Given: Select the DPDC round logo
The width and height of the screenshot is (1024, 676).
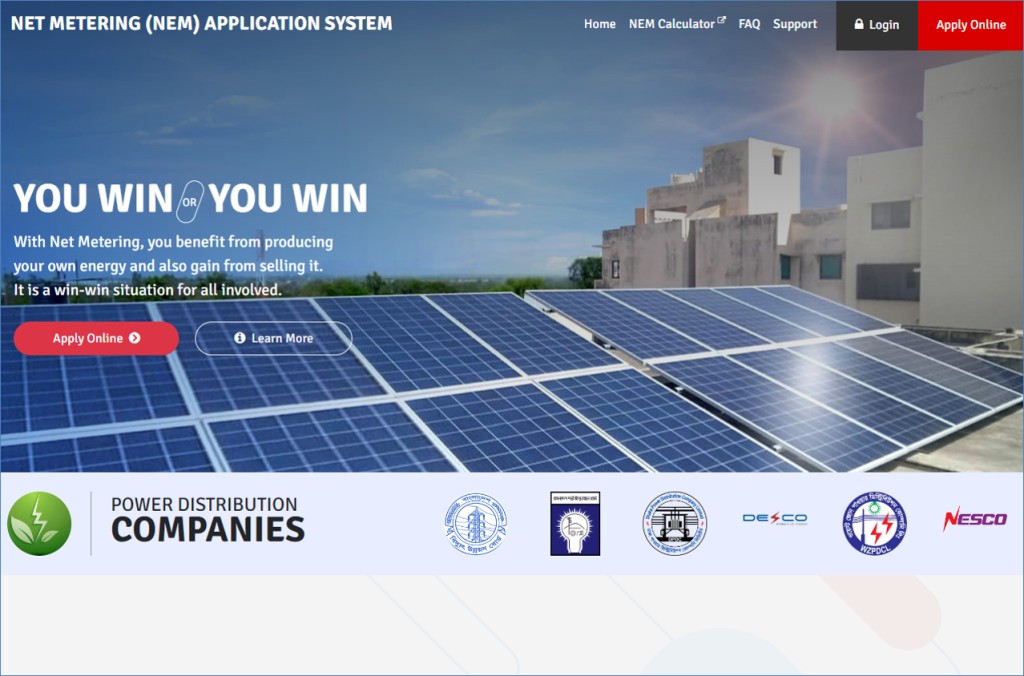Looking at the screenshot, I should pyautogui.click(x=675, y=523).
